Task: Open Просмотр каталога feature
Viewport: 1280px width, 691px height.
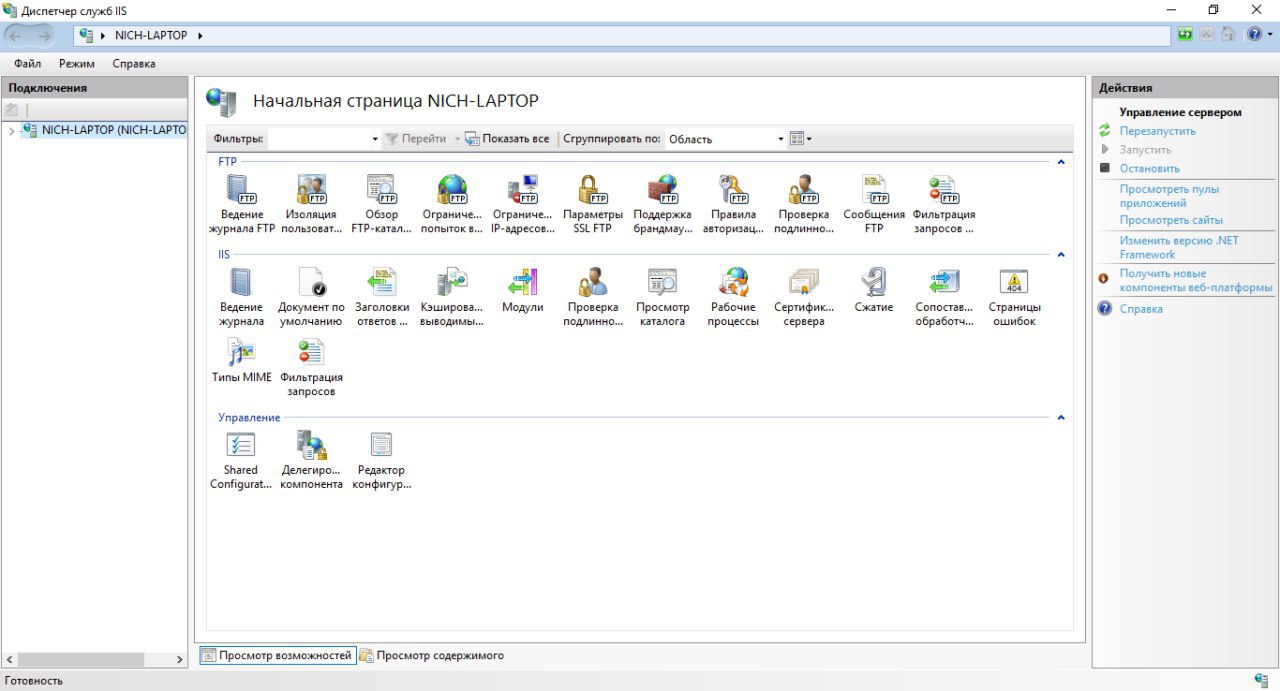Action: [x=662, y=297]
